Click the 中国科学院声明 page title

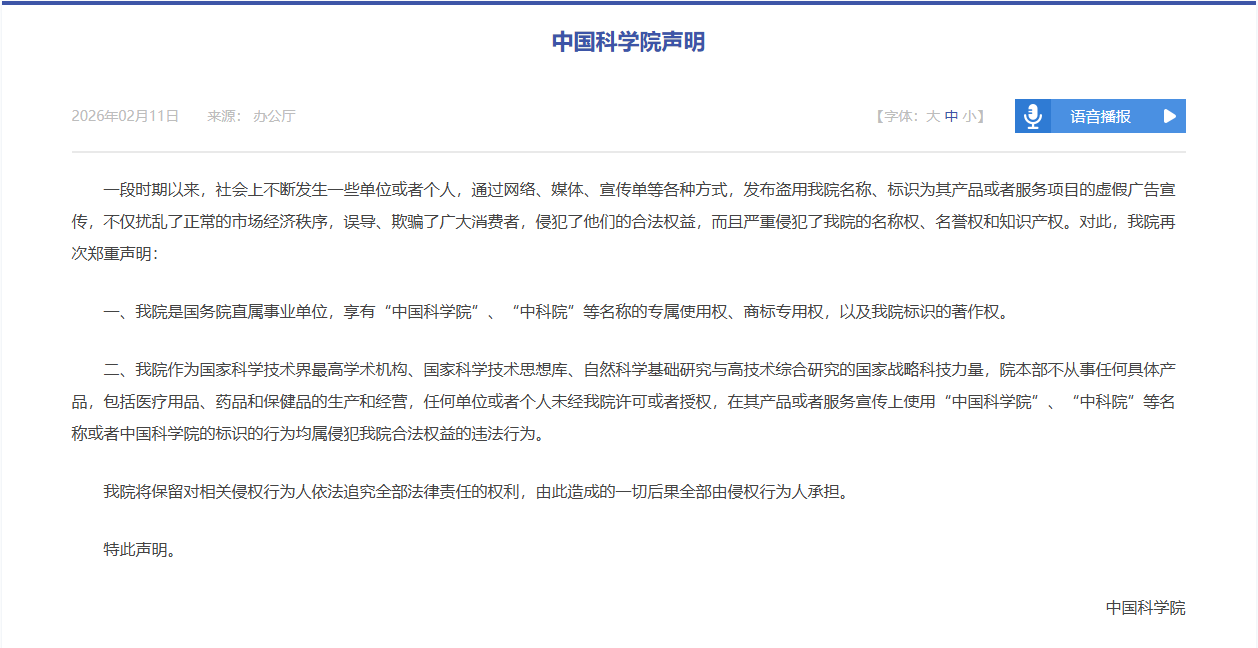(x=628, y=42)
